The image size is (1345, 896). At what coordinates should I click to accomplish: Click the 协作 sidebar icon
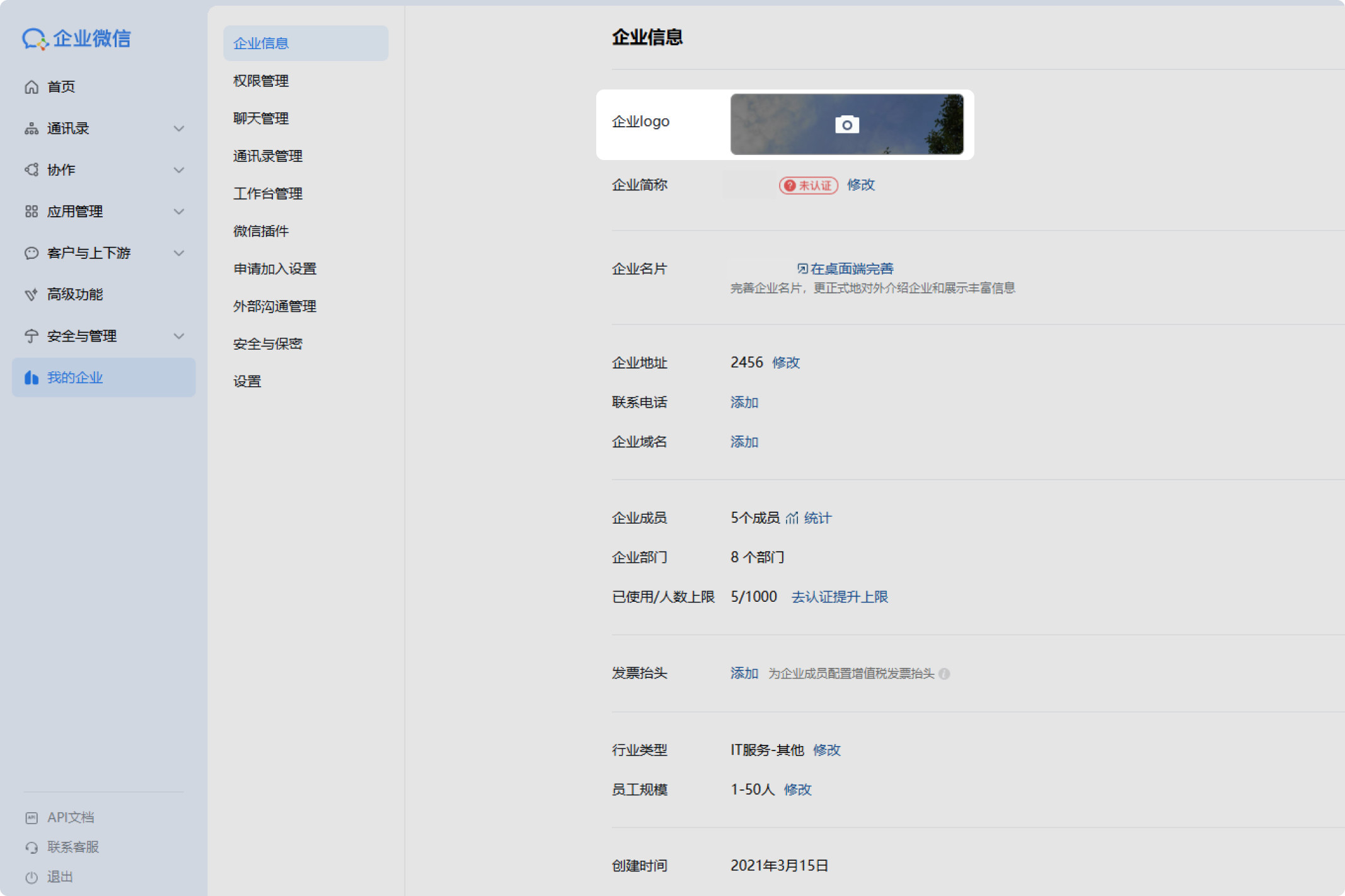pos(32,170)
